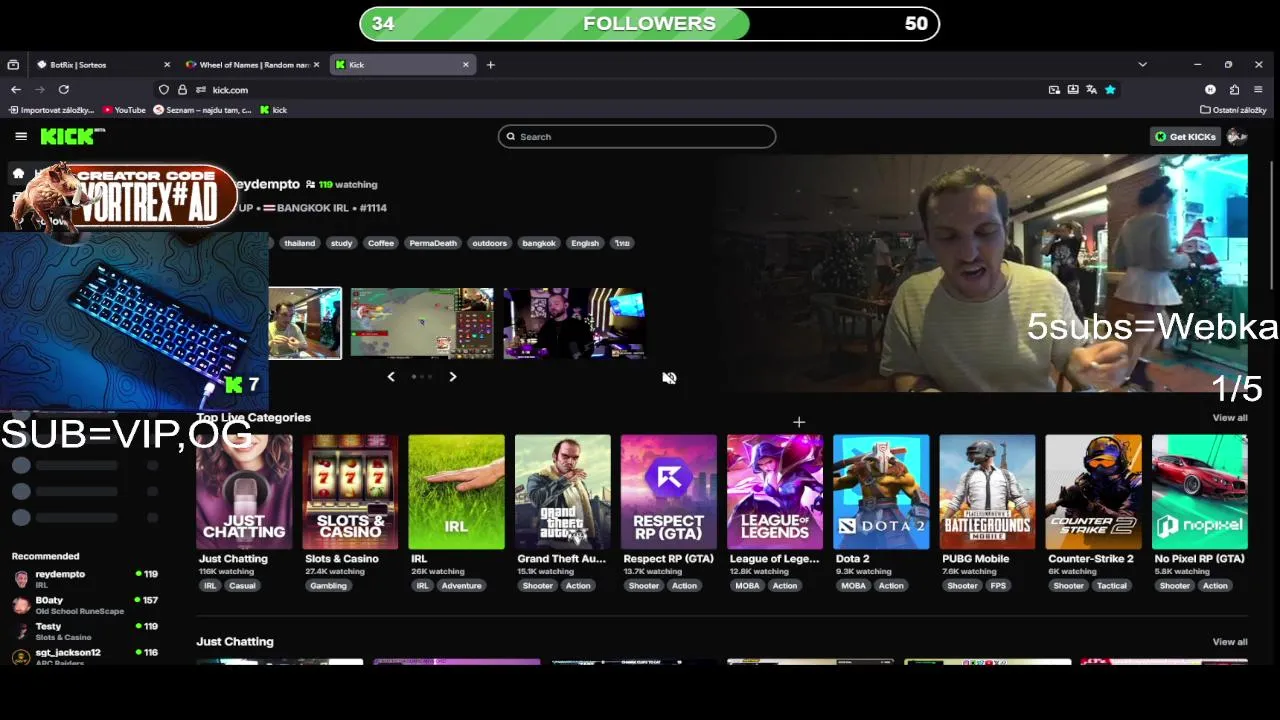The height and width of the screenshot is (720, 1280).
Task: Select the outdoors tag
Action: [489, 243]
